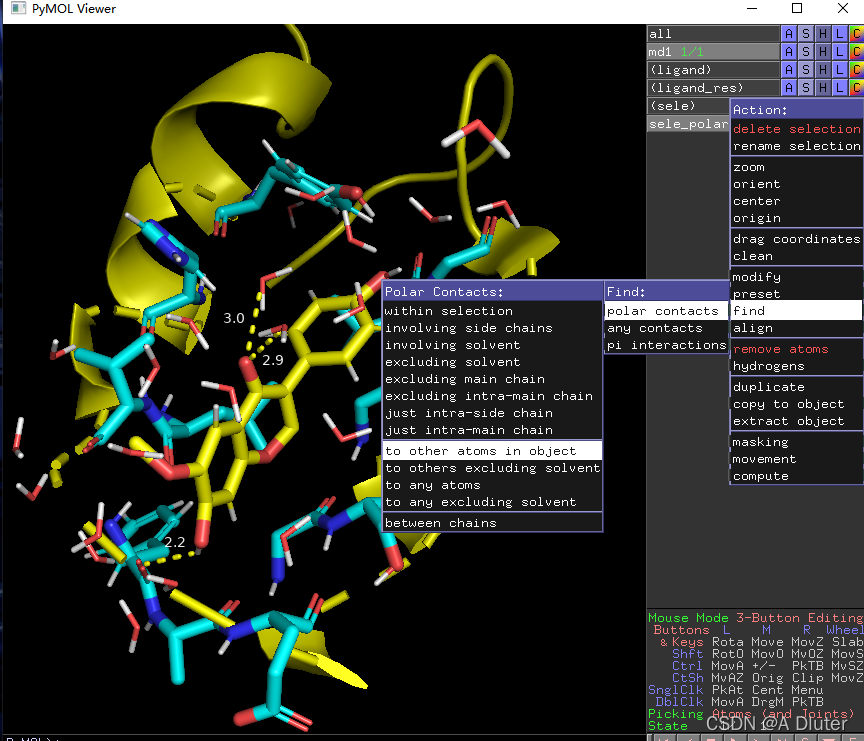Expand the 'hydrogens' submenu
The image size is (864, 741).
797,366
